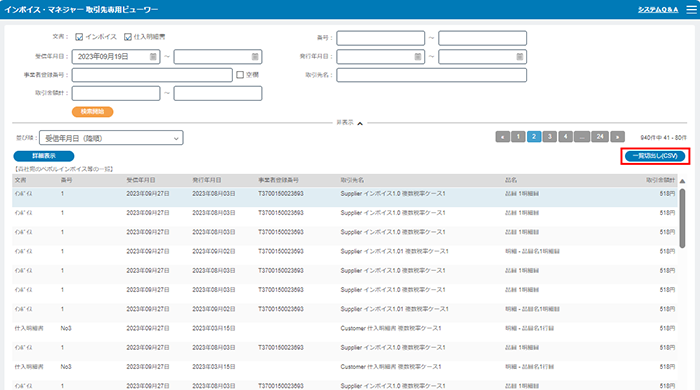Screen dimensions: 700x390
Task: Open calendar for 発行年月日 start date
Action: point(417,57)
